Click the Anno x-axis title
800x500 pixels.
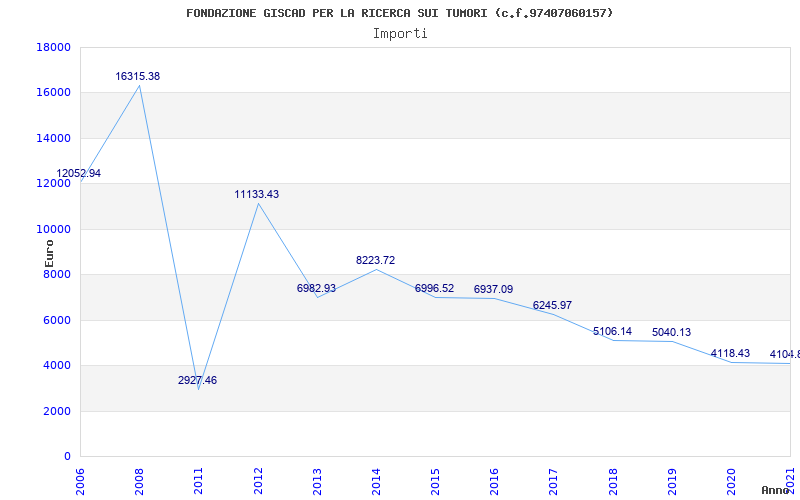(776, 490)
